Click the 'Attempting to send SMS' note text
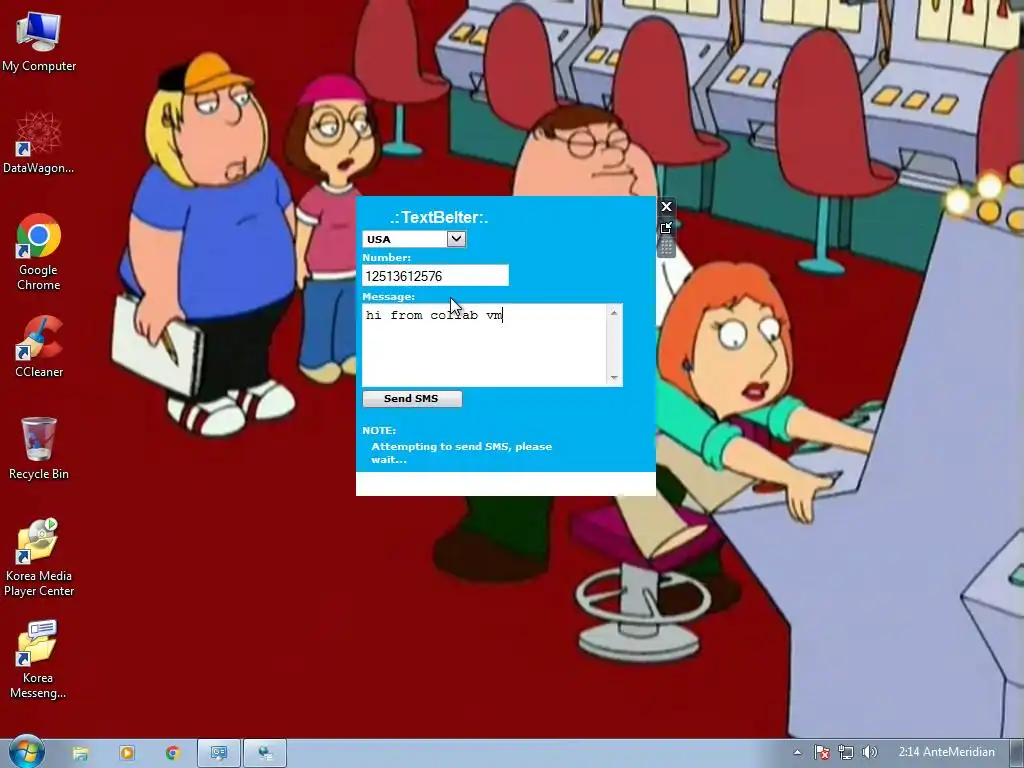Viewport: 1024px width, 768px height. point(462,453)
